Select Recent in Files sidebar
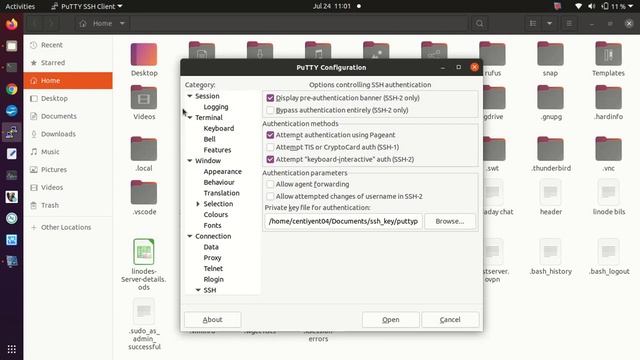 coord(68,45)
